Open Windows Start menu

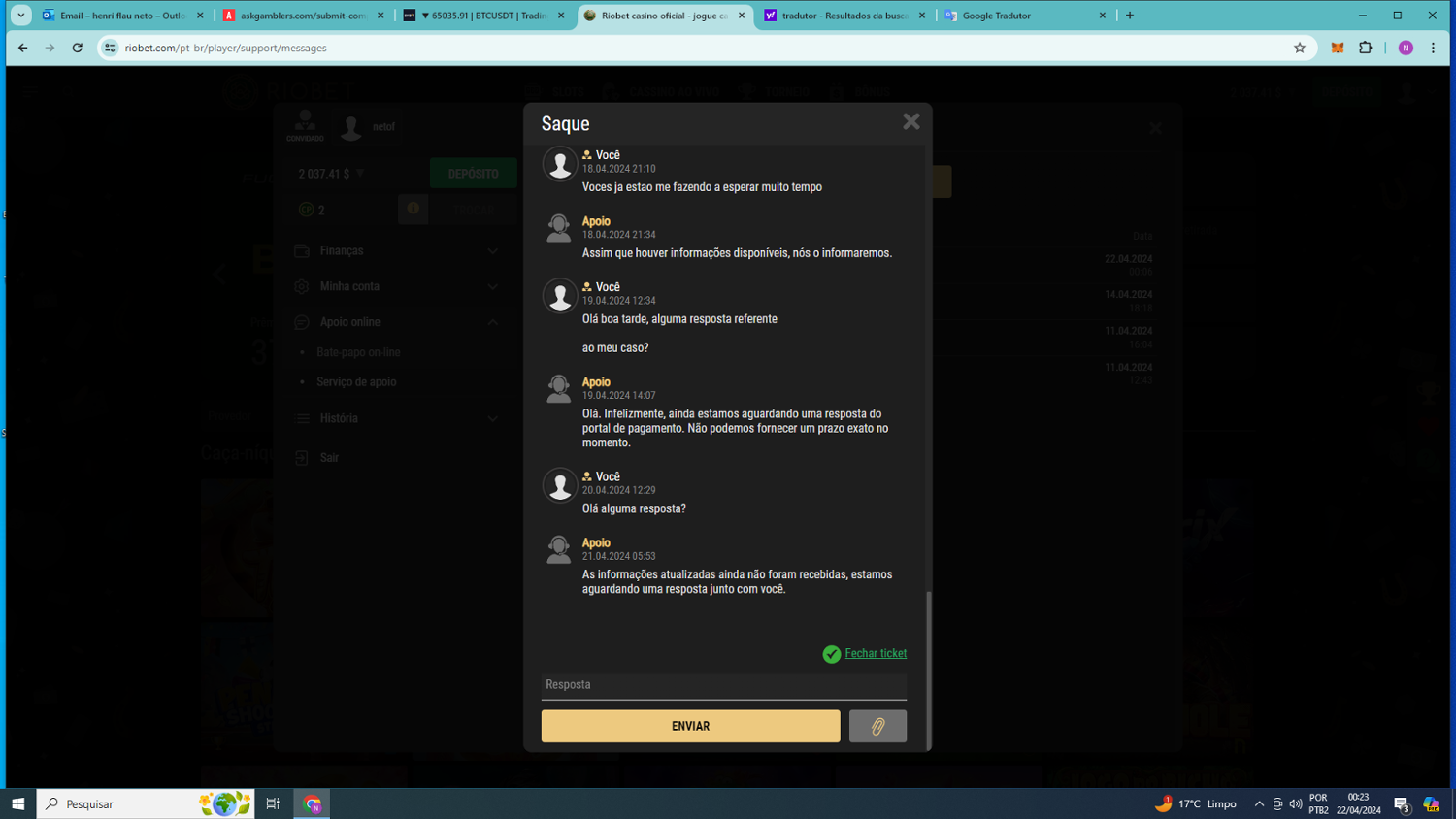click(17, 803)
